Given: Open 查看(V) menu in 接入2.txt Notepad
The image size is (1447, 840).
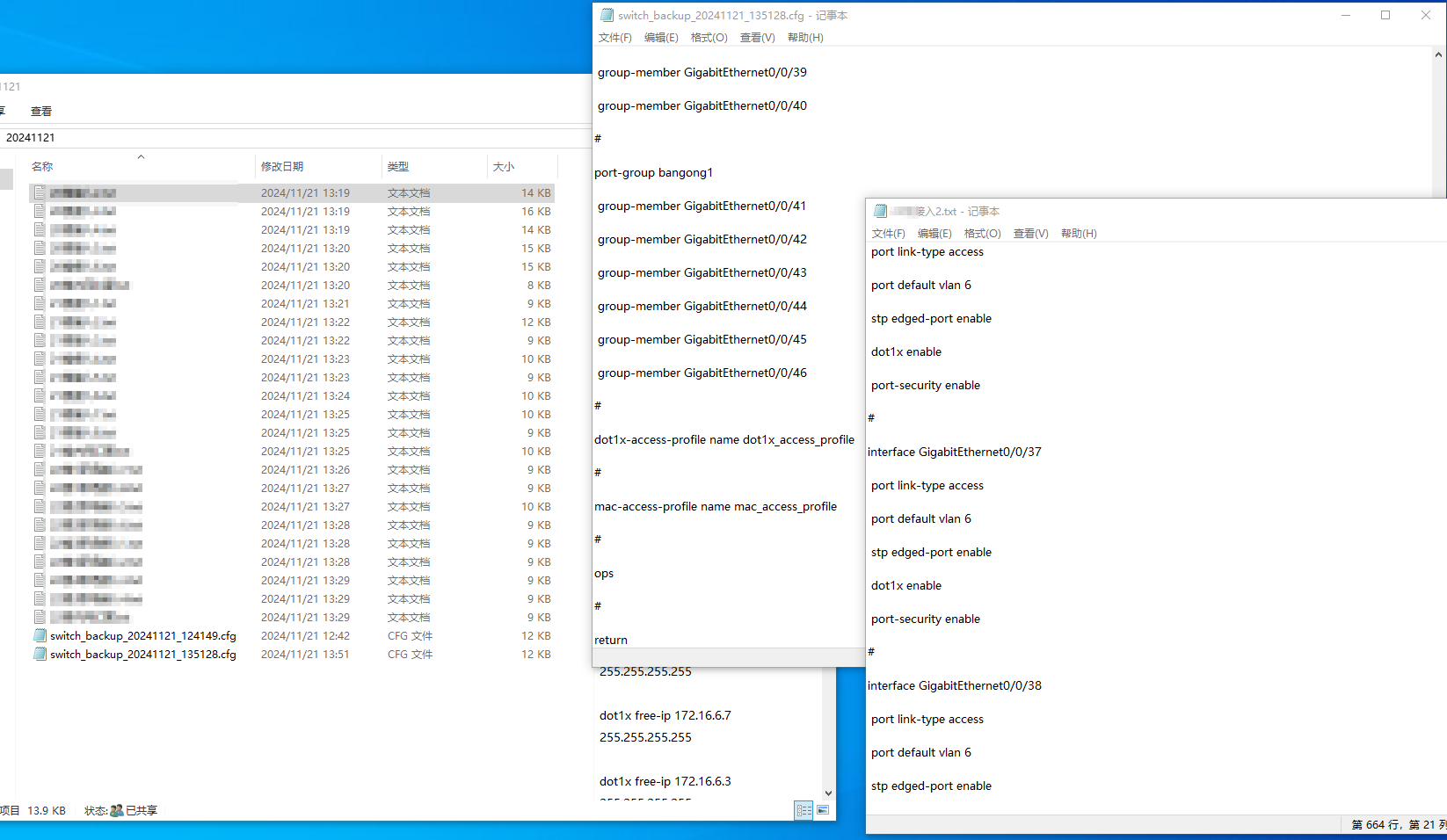Looking at the screenshot, I should tap(1030, 234).
